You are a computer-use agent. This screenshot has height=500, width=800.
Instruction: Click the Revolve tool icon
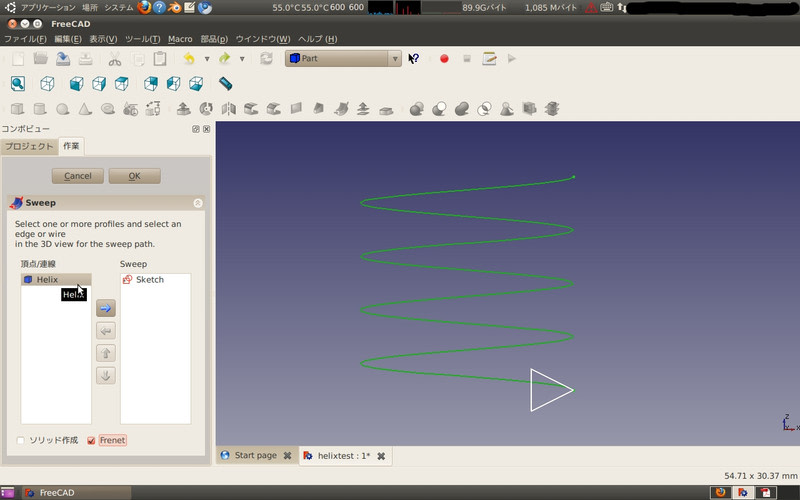[206, 109]
